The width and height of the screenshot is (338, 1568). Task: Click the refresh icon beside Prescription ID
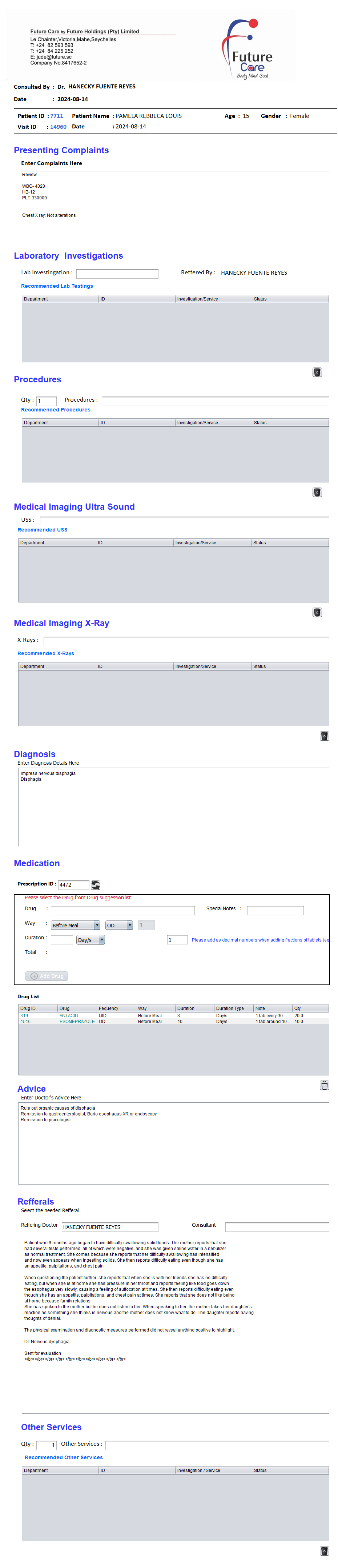point(96,884)
